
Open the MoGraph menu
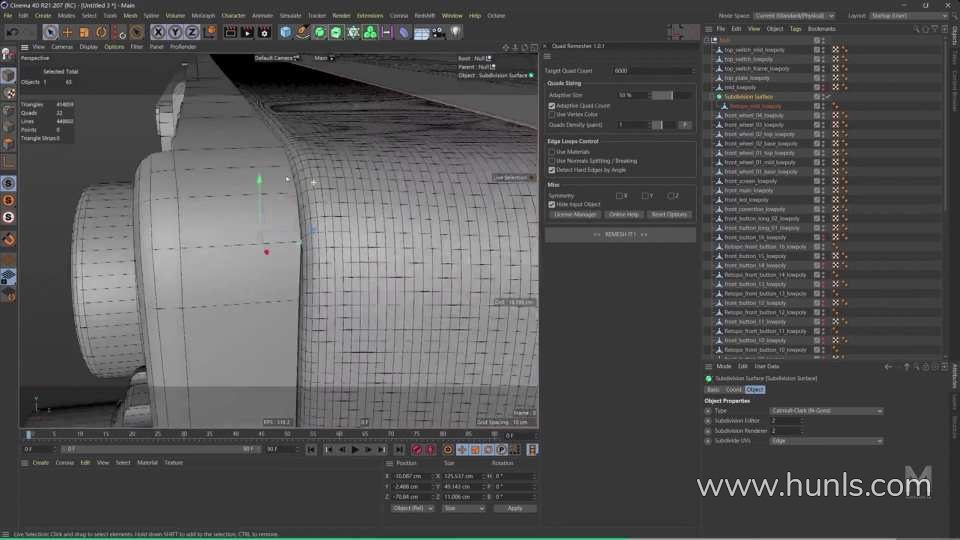204,16
